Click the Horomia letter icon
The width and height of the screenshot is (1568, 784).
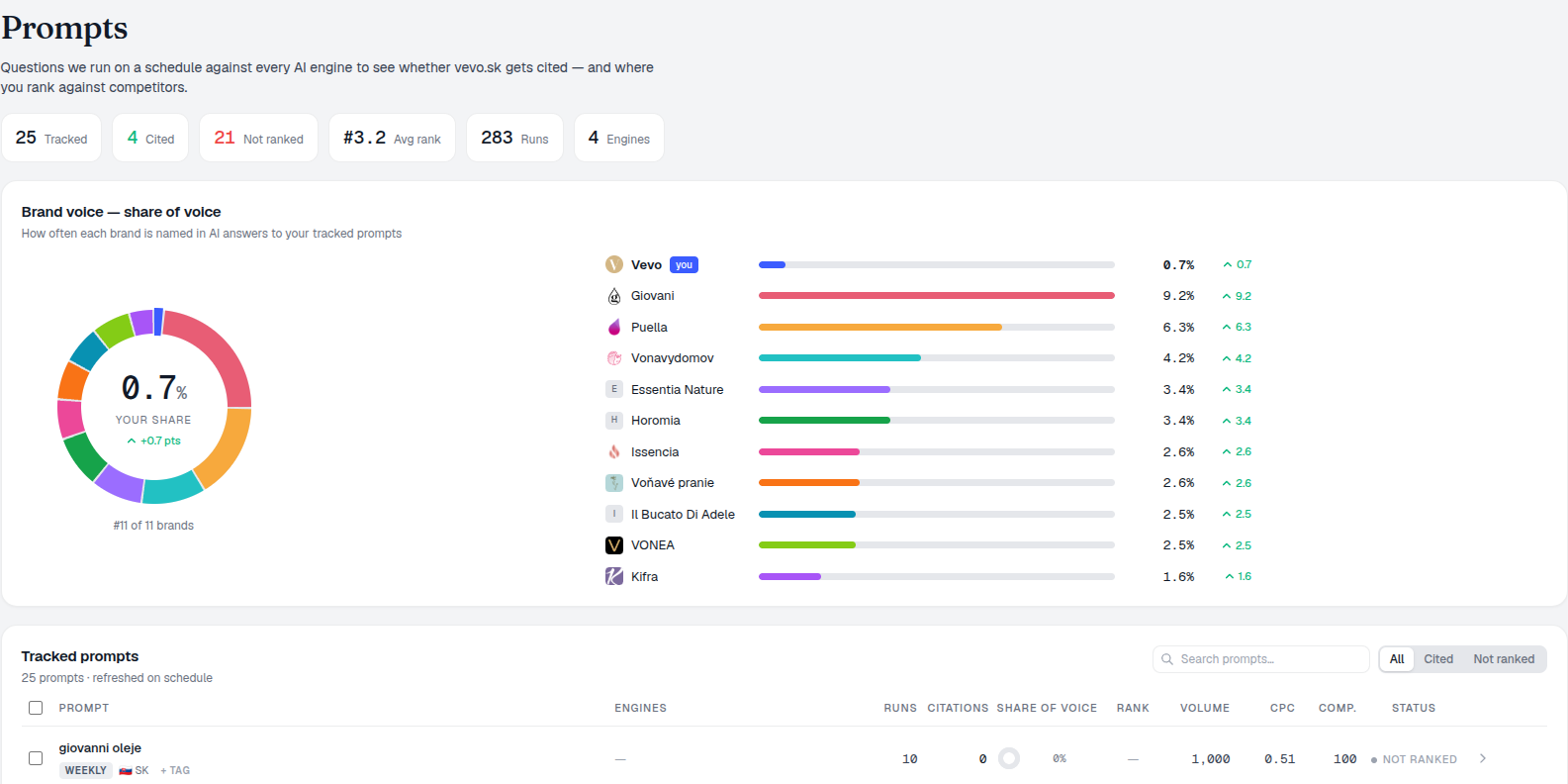click(x=614, y=421)
